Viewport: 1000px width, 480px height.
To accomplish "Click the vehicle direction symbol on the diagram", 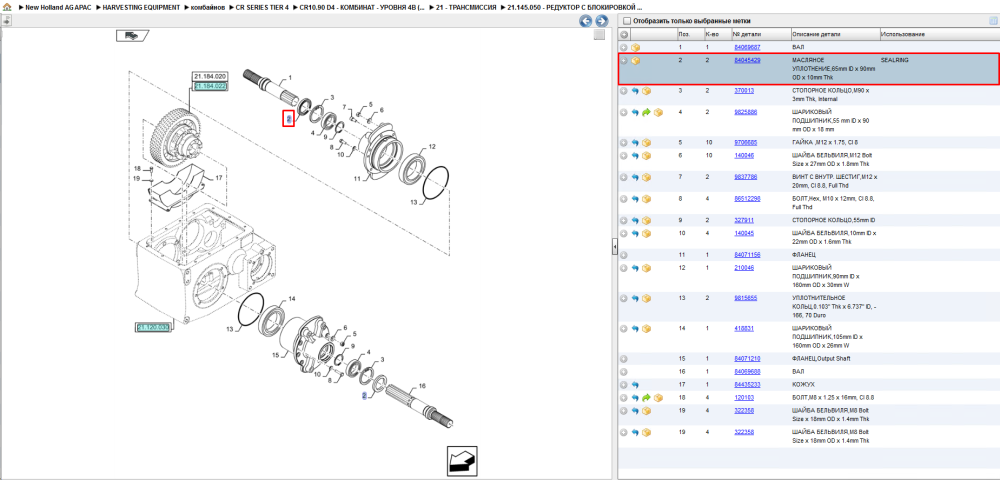I will click(x=131, y=36).
